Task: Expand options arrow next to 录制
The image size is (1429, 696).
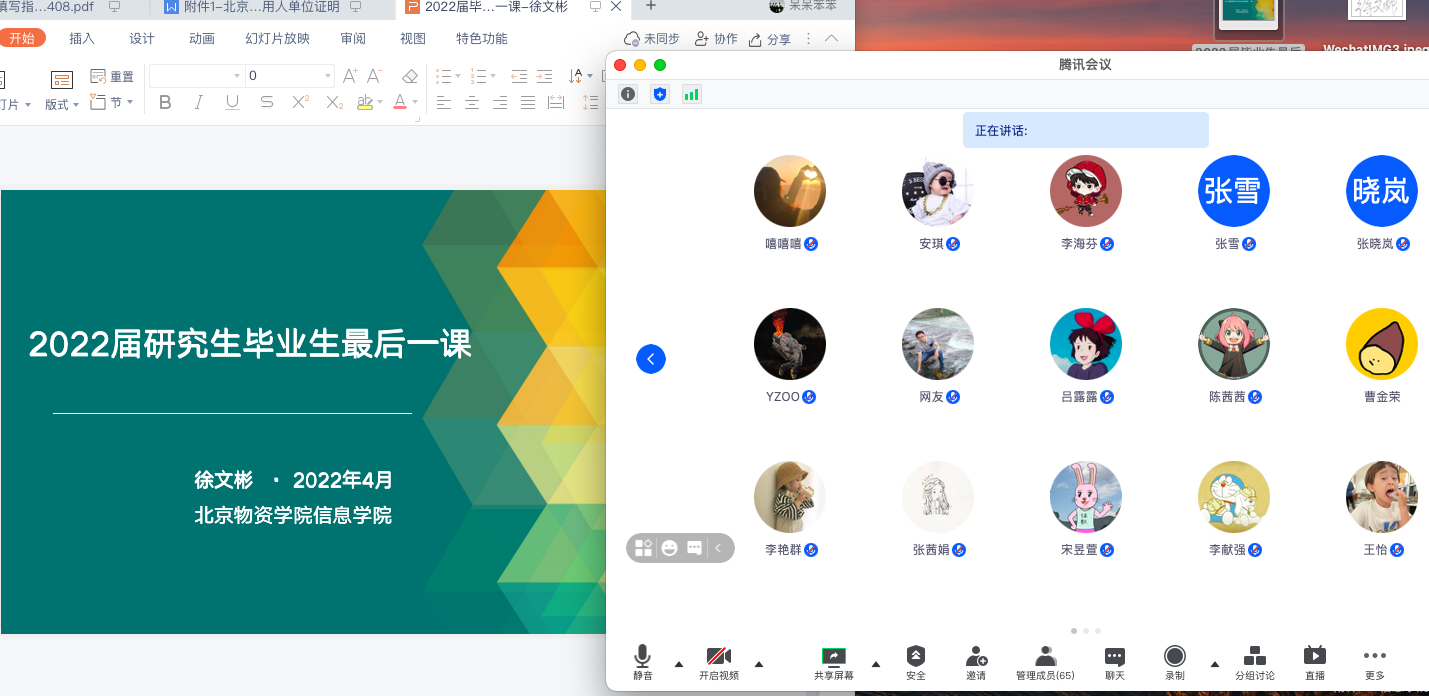Action: tap(1215, 663)
